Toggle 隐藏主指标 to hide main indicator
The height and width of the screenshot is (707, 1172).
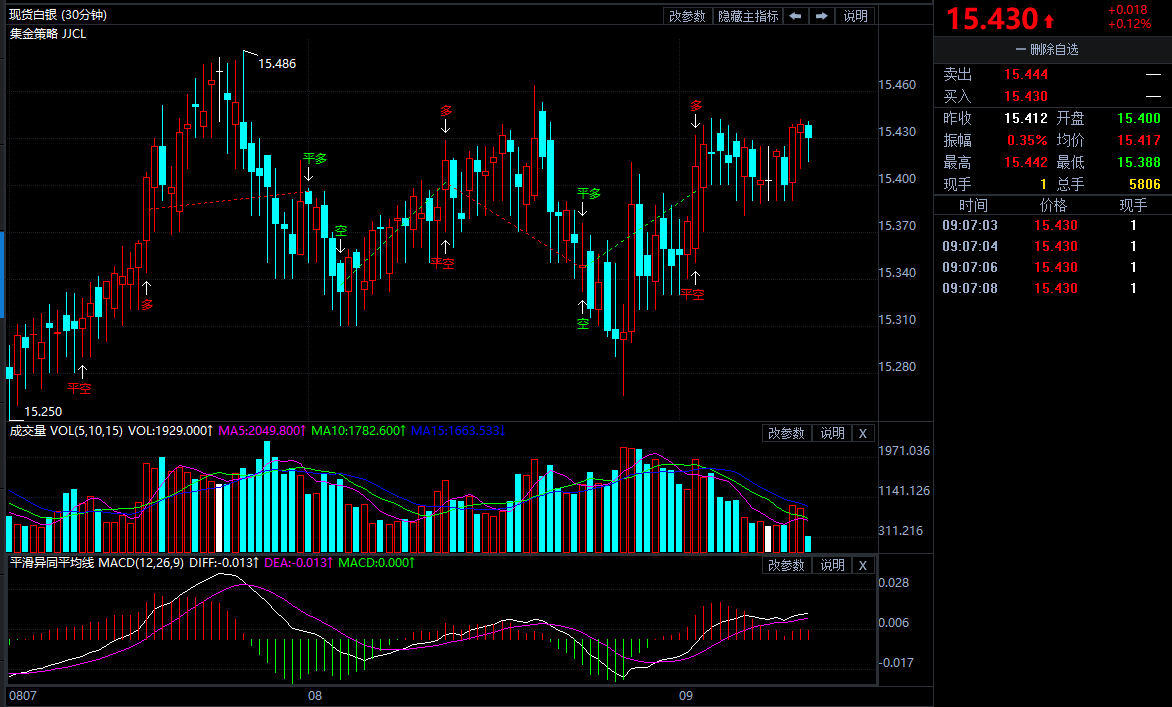747,16
